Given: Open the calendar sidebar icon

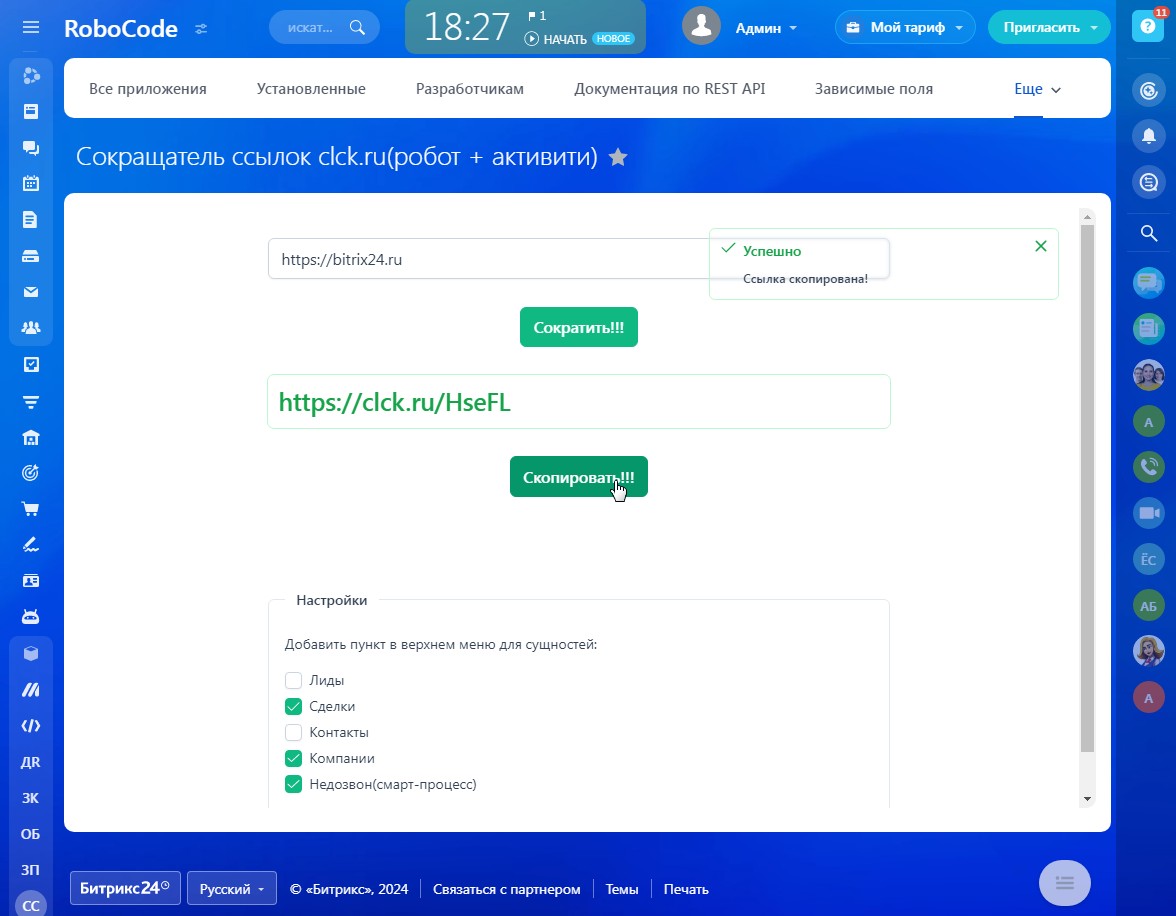Looking at the screenshot, I should tap(31, 183).
